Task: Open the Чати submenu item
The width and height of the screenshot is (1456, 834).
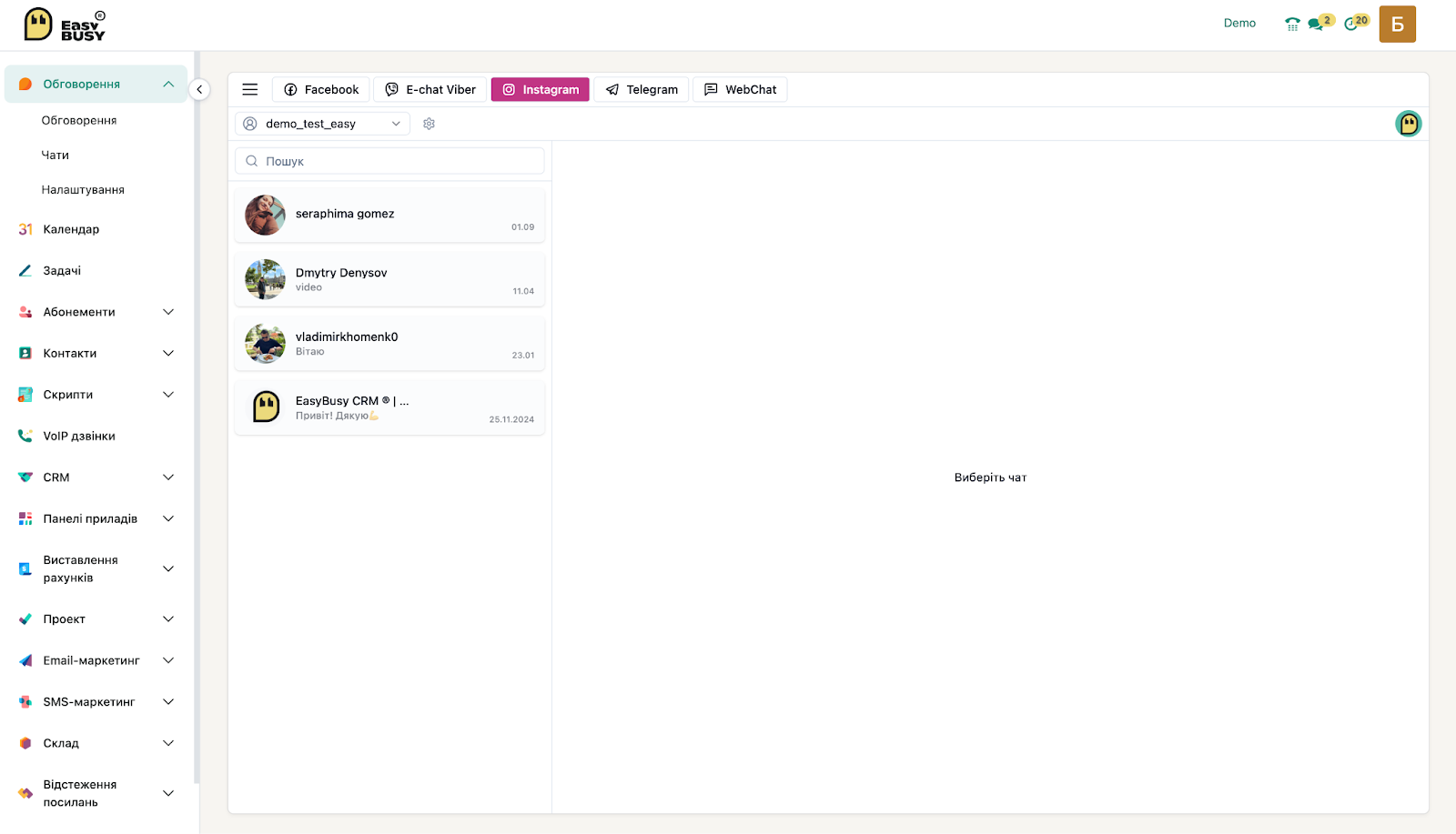Action: (56, 156)
